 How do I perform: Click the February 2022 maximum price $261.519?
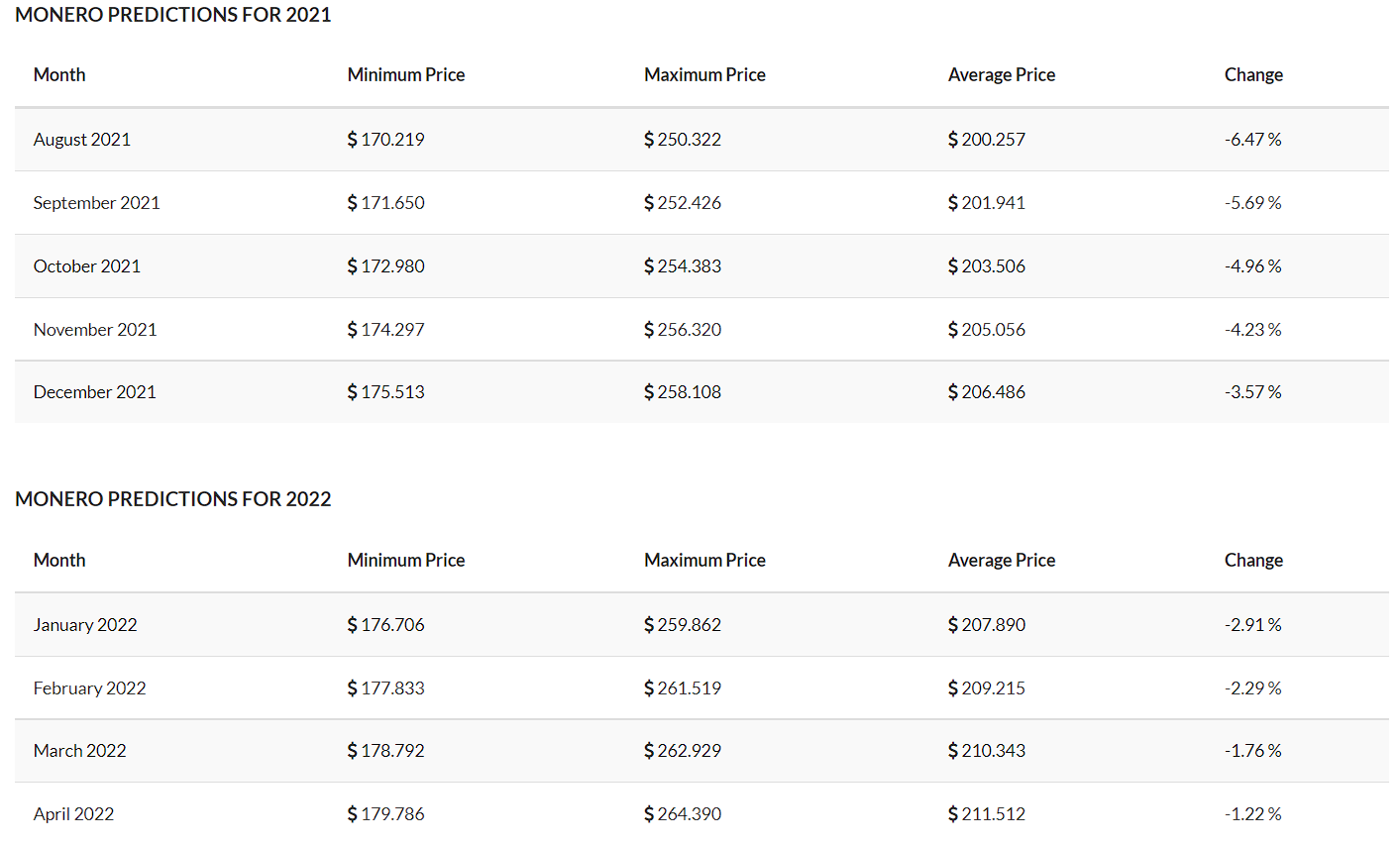click(683, 688)
